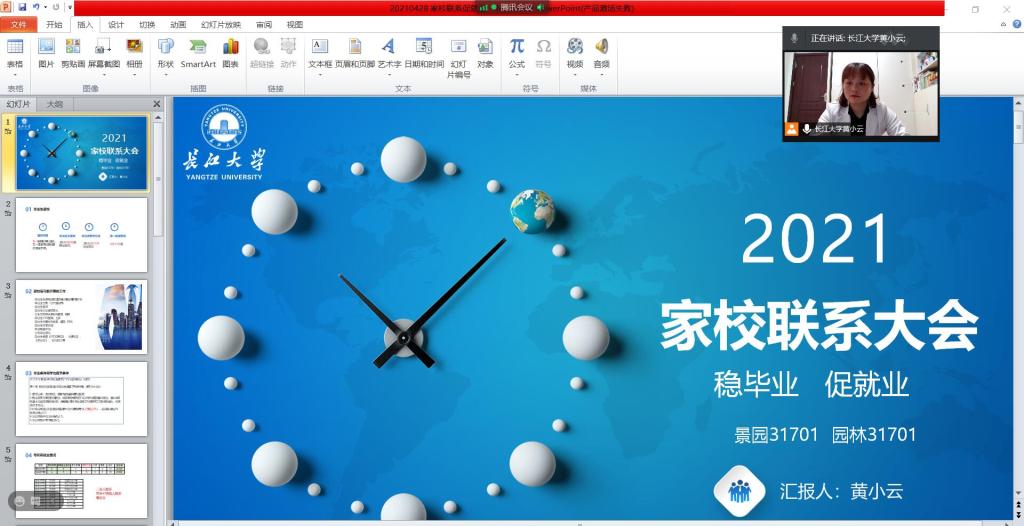The width and height of the screenshot is (1024, 526).
Task: Click the 艺术字 WordArt icon
Action: 389,53
